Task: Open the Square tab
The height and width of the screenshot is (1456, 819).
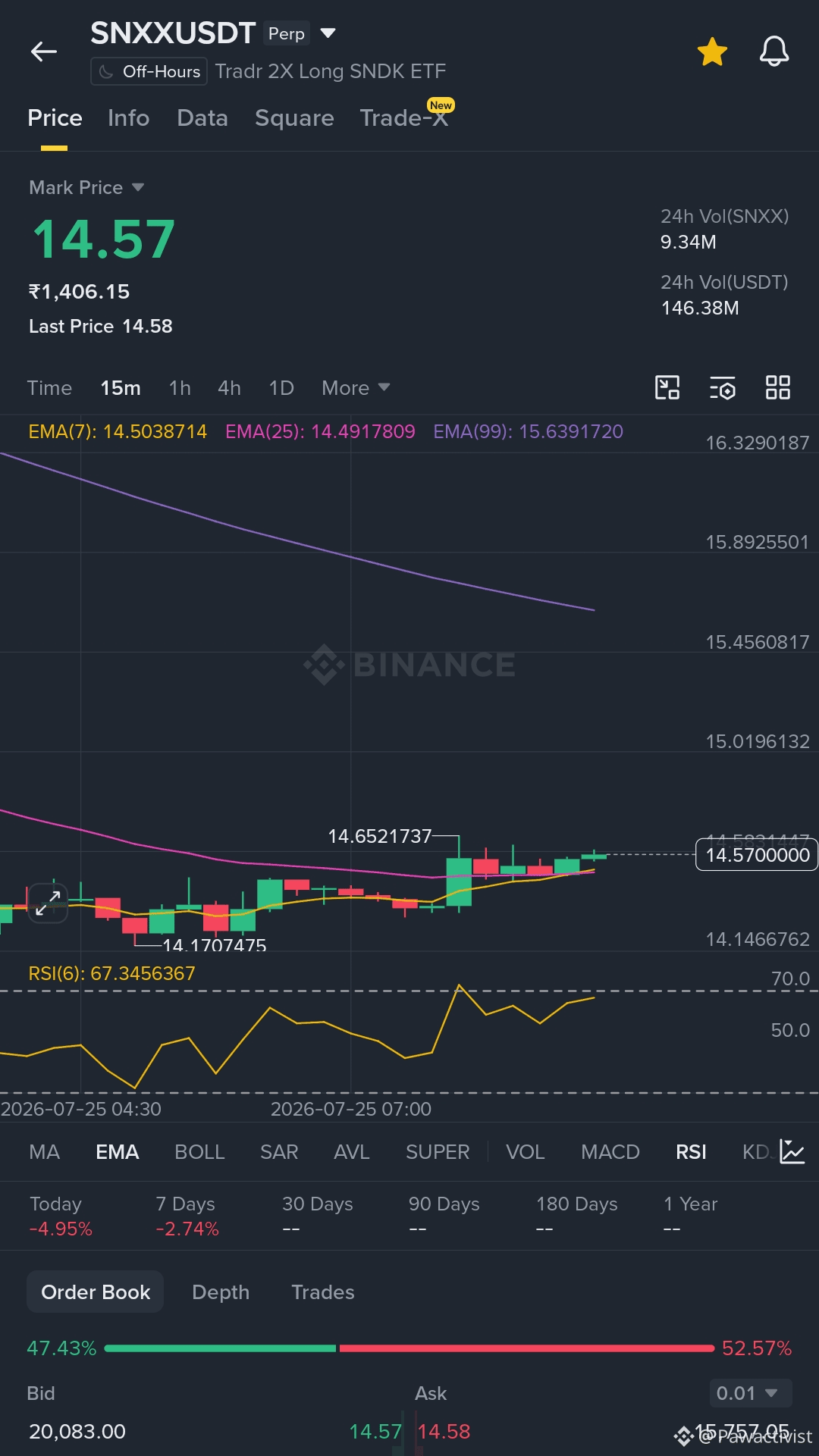Action: coord(294,117)
